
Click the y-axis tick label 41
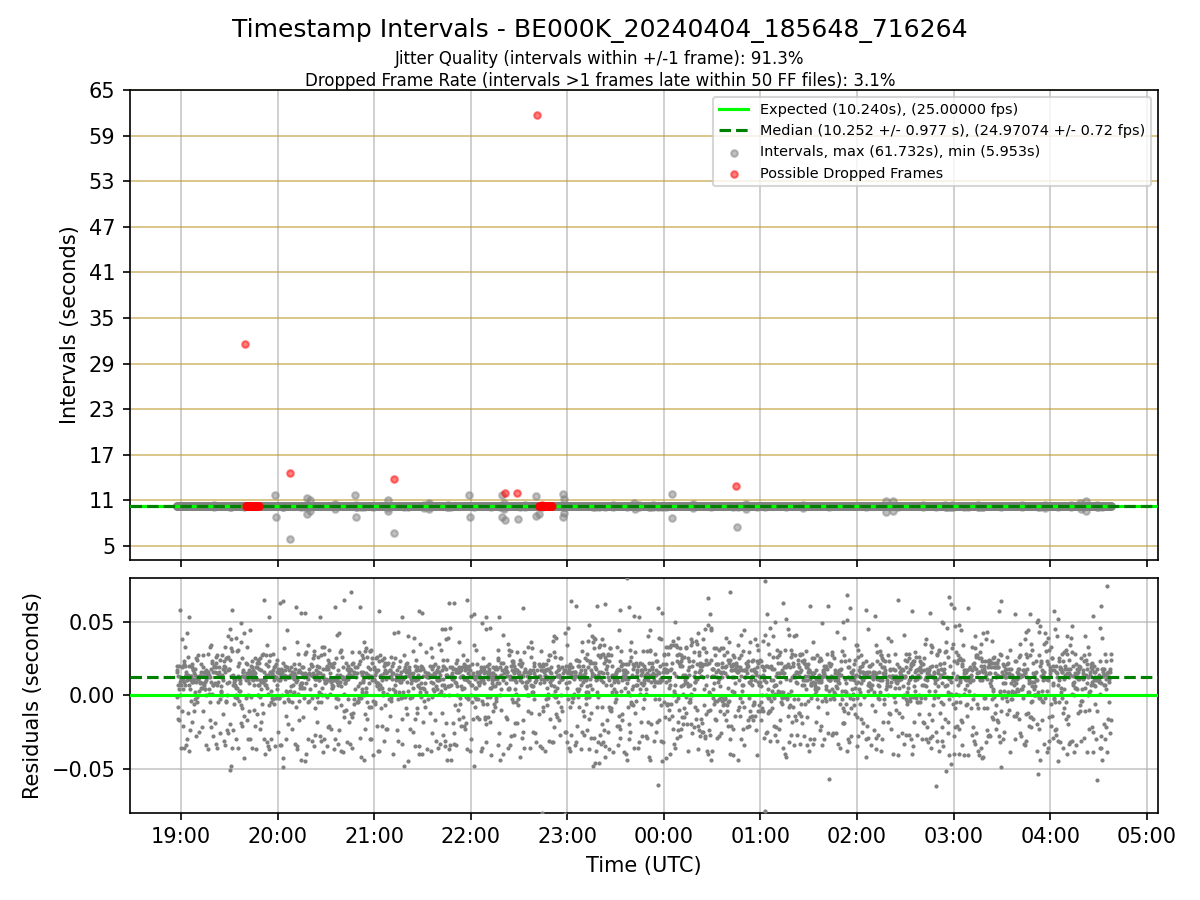coord(103,273)
